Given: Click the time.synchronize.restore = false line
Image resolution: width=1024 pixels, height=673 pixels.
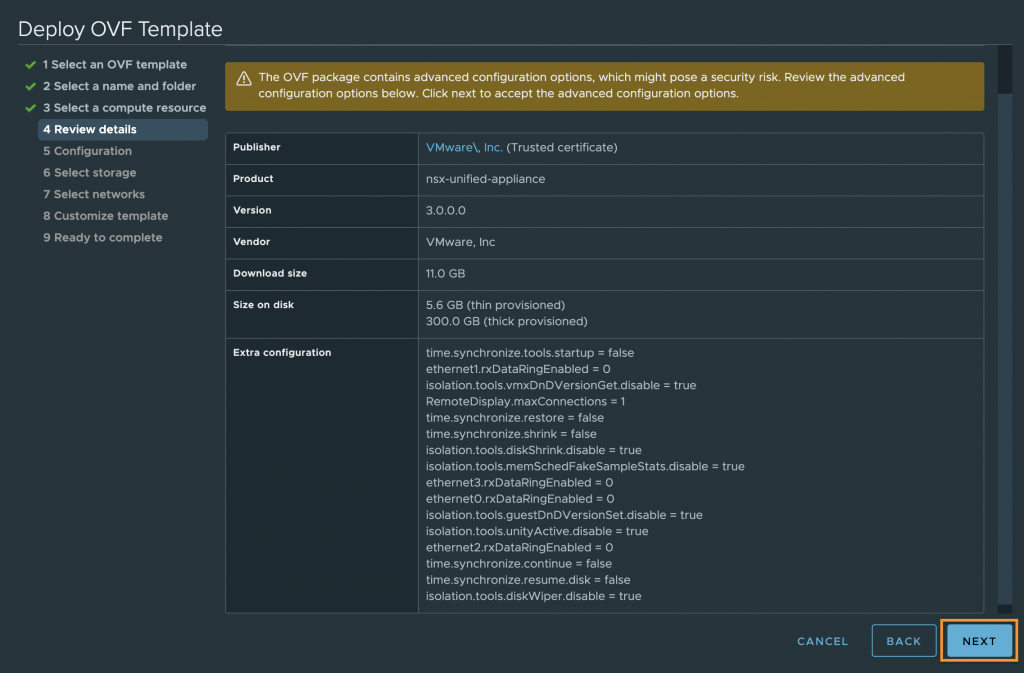Looking at the screenshot, I should coord(515,418).
